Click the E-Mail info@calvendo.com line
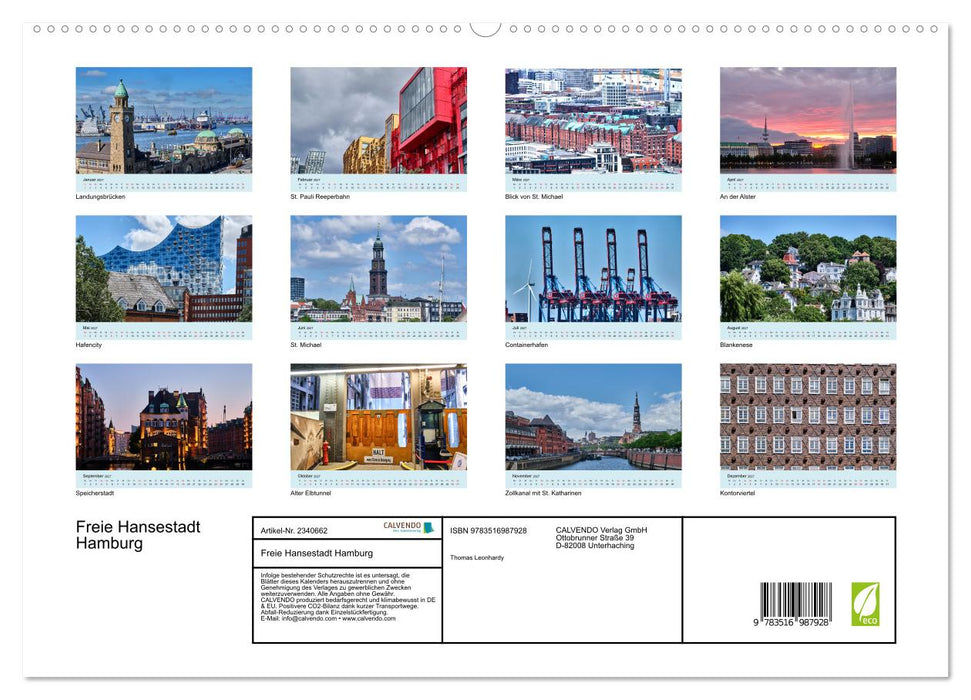This screenshot has height=700, width=971. (x=328, y=618)
